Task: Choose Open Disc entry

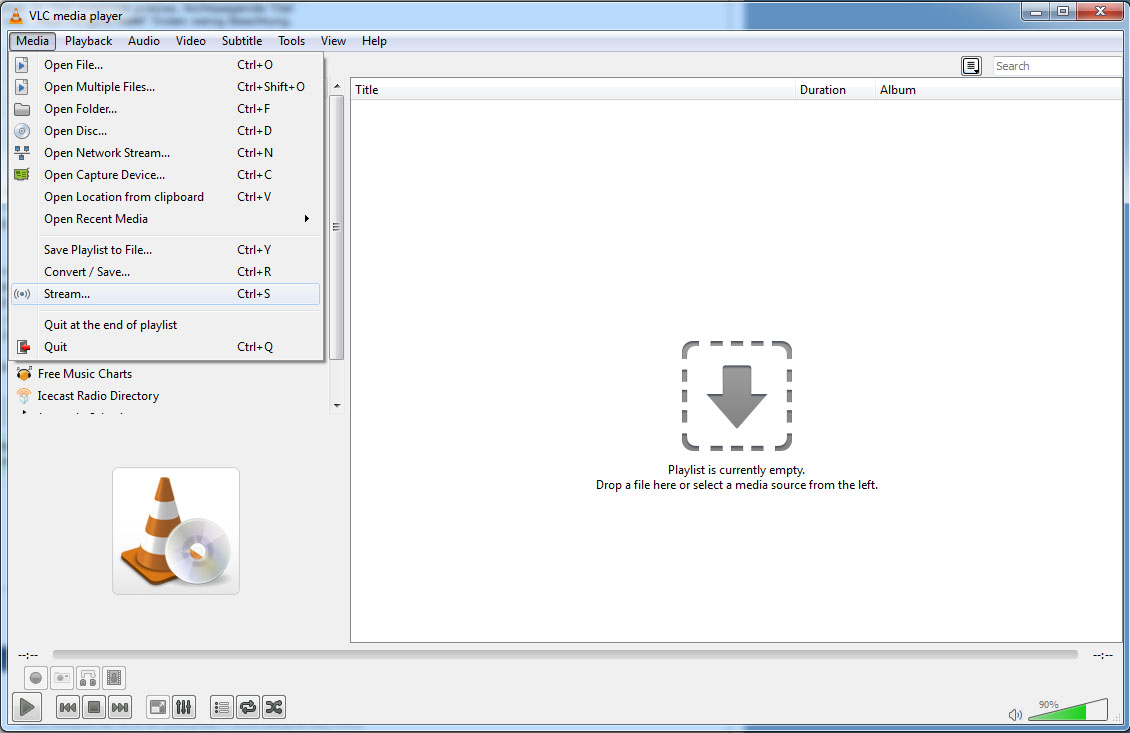Action: tap(165, 130)
